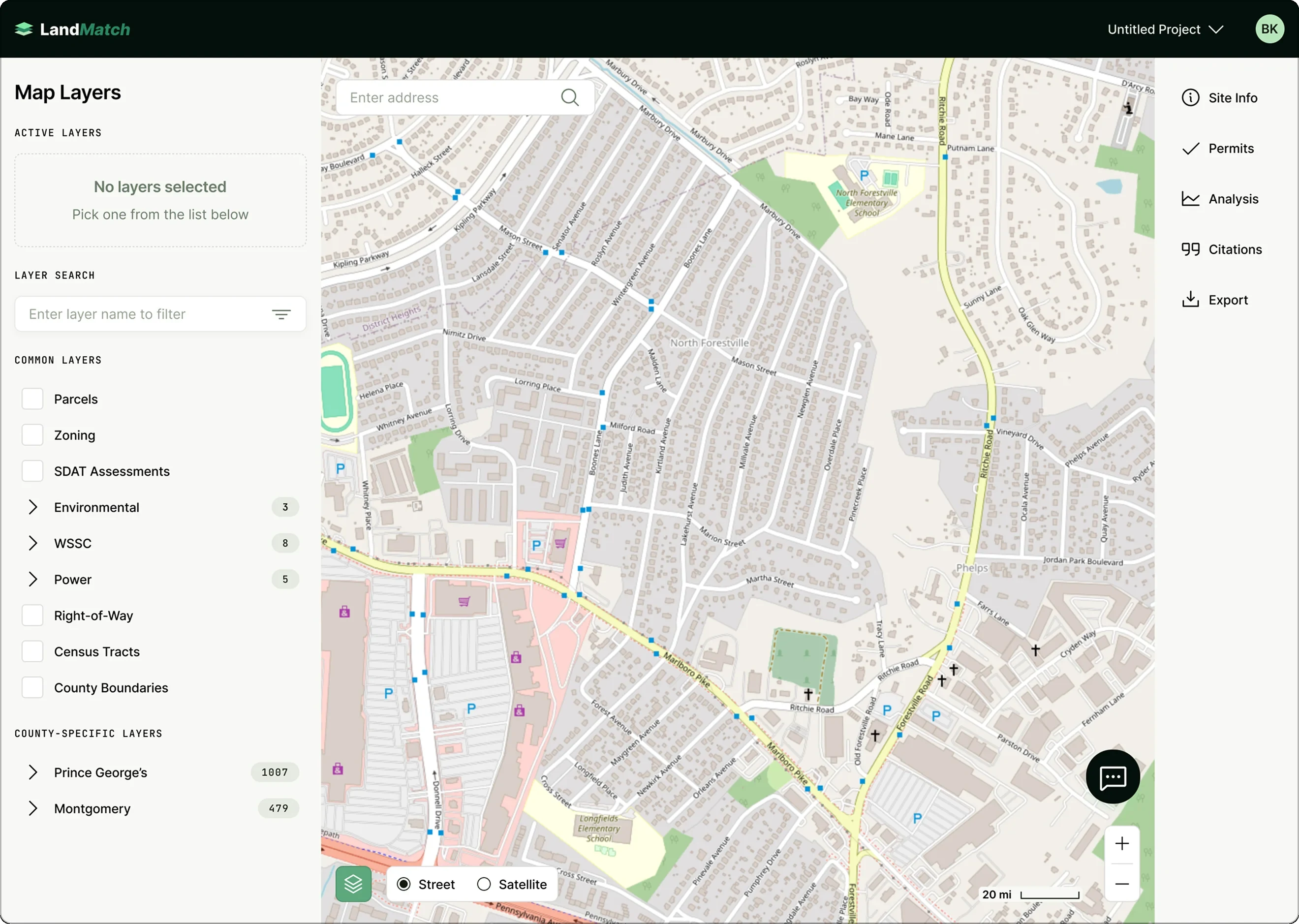Expand the Prince George's county layers
Viewport: 1299px width, 924px height.
pos(32,772)
